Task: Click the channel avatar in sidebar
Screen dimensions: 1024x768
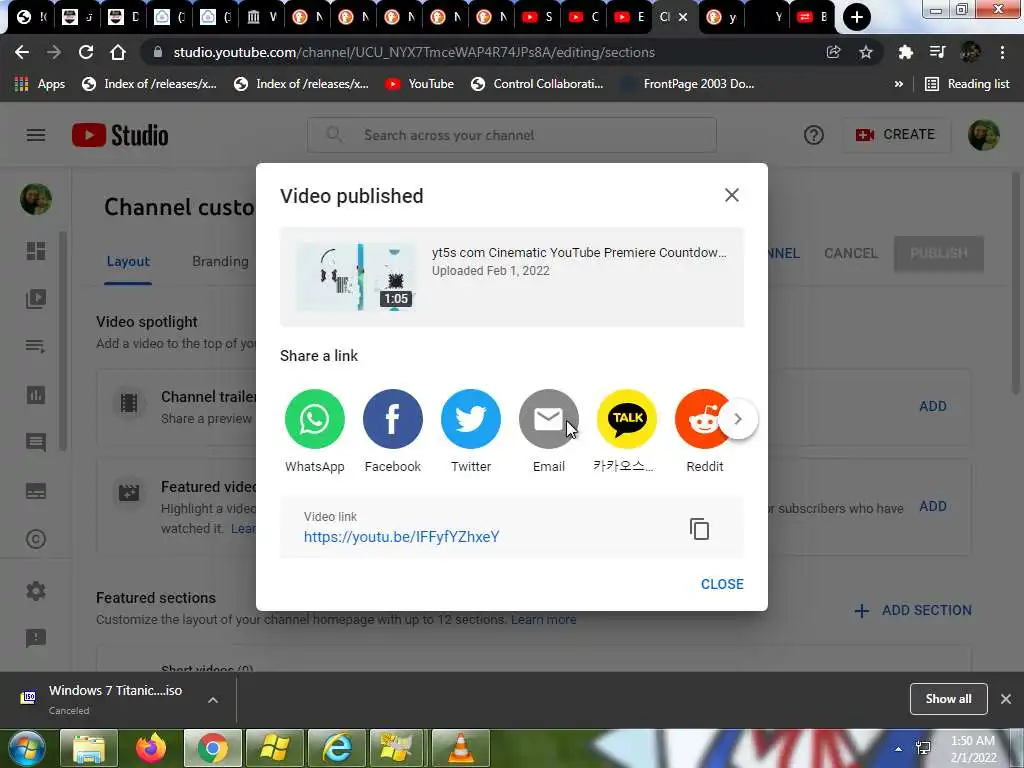Action: (x=36, y=199)
